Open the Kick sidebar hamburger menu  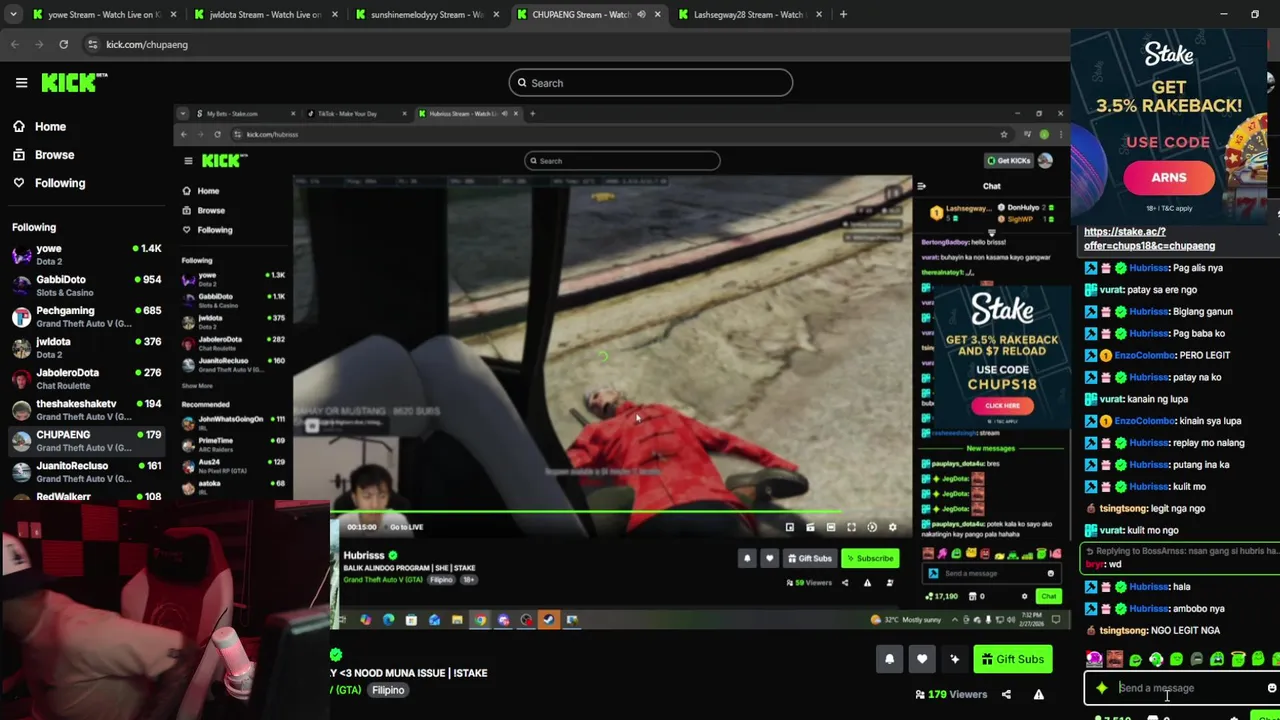pyautogui.click(x=21, y=83)
